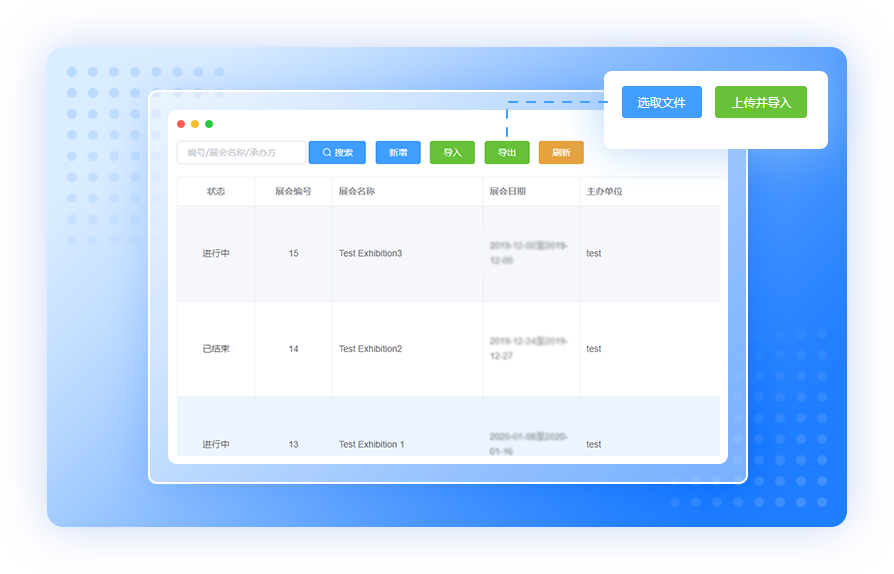Click the 状态 column header
The height and width of the screenshot is (574, 894).
coord(216,191)
